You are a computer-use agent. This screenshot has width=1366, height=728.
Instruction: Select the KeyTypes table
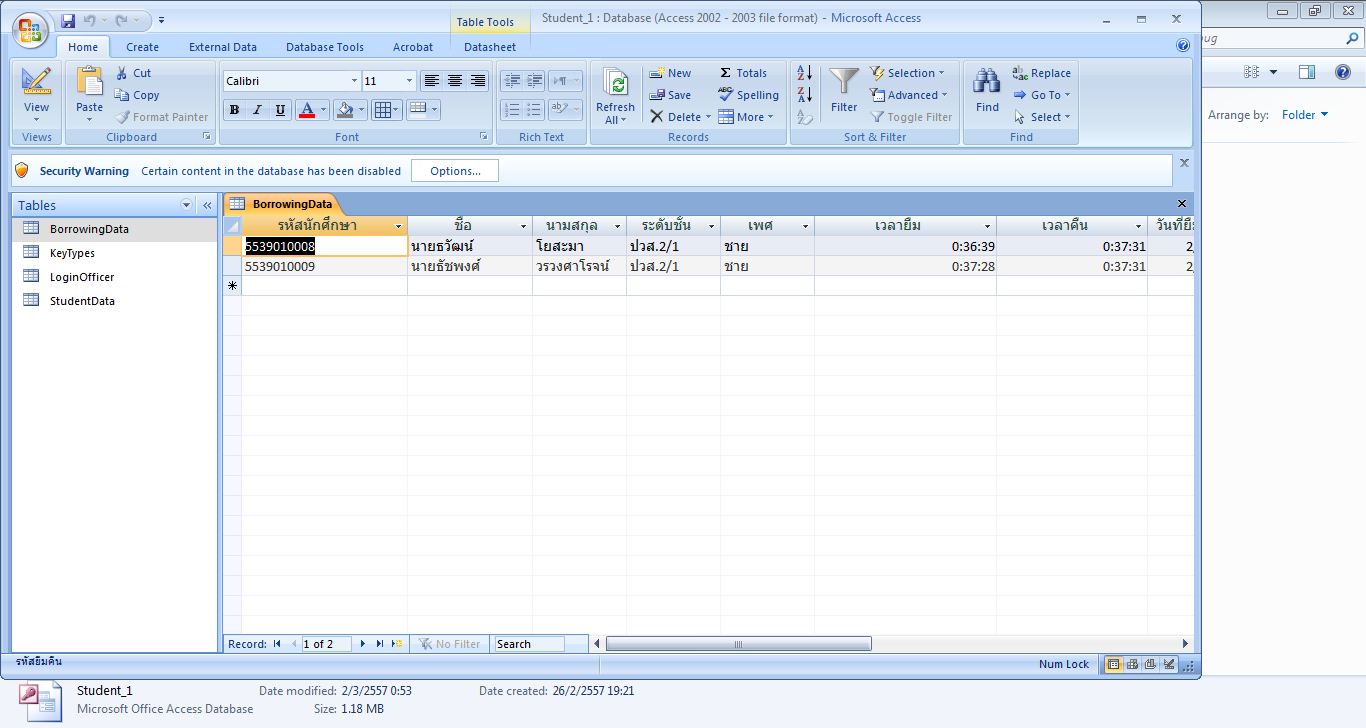click(x=115, y=253)
